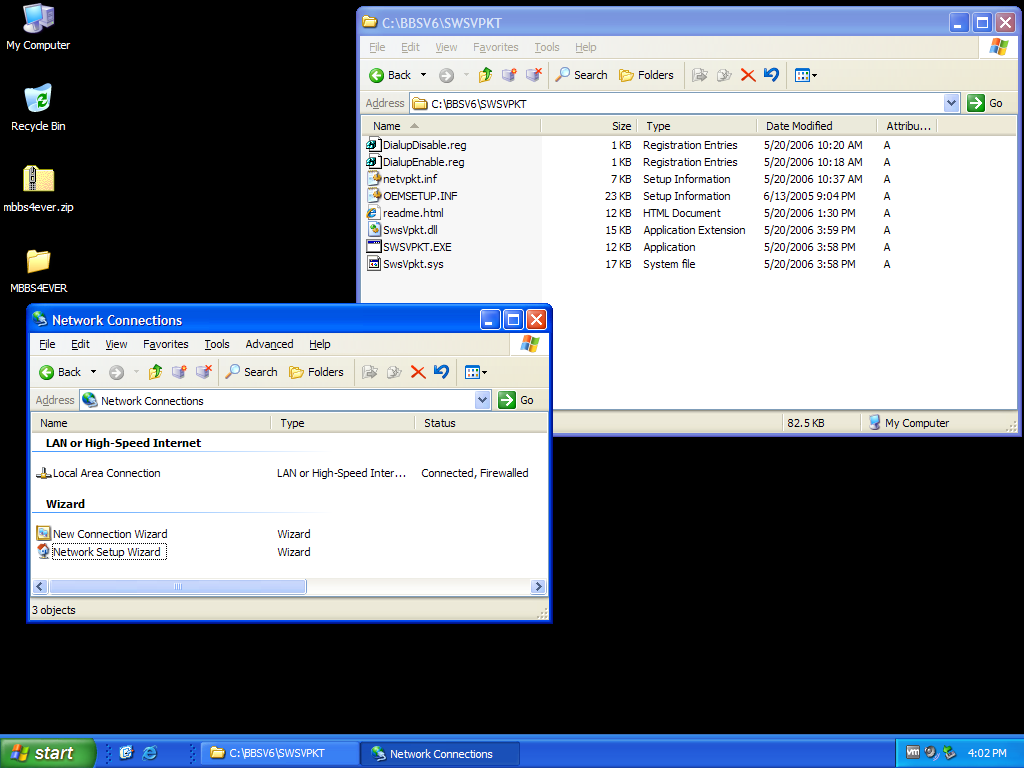Screen dimensions: 1024x768
Task: Open SWSVPKT.EXE application file
Action: (x=416, y=247)
